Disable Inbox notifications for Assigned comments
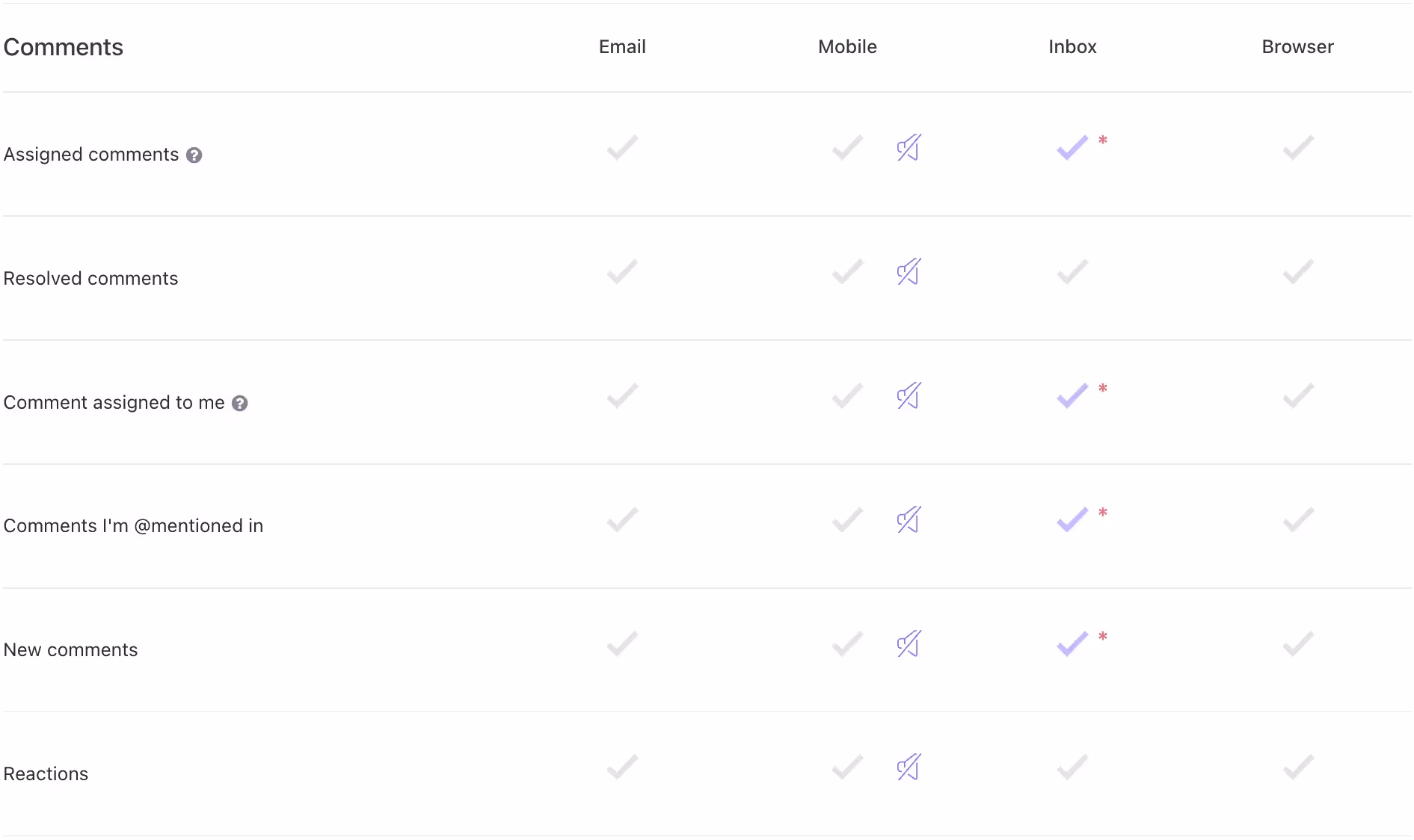The image size is (1414, 840). 1071,149
